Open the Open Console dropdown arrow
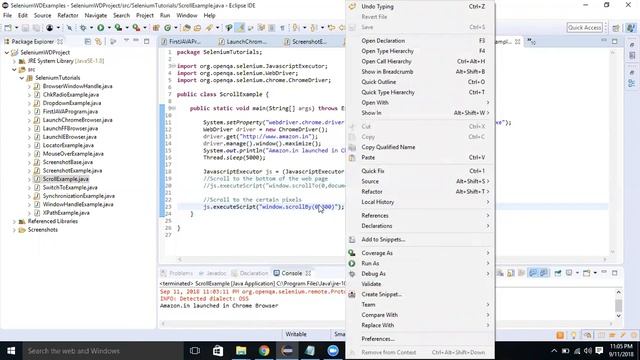 (595, 273)
